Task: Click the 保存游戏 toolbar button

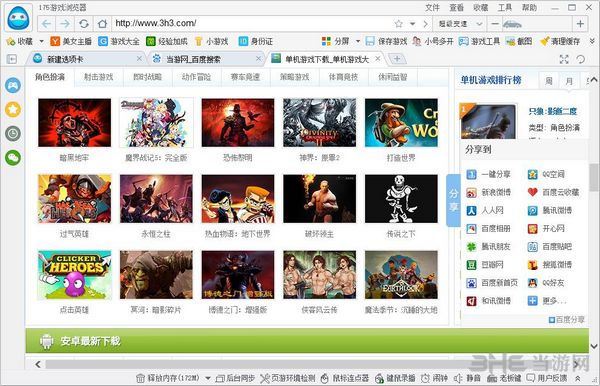Action: pyautogui.click(x=386, y=41)
